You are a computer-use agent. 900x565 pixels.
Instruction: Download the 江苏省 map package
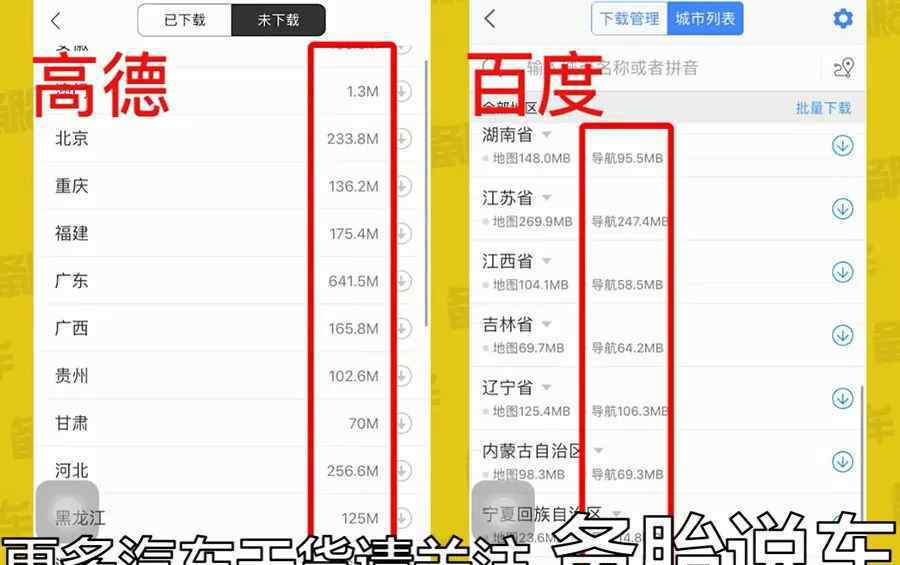(x=843, y=209)
